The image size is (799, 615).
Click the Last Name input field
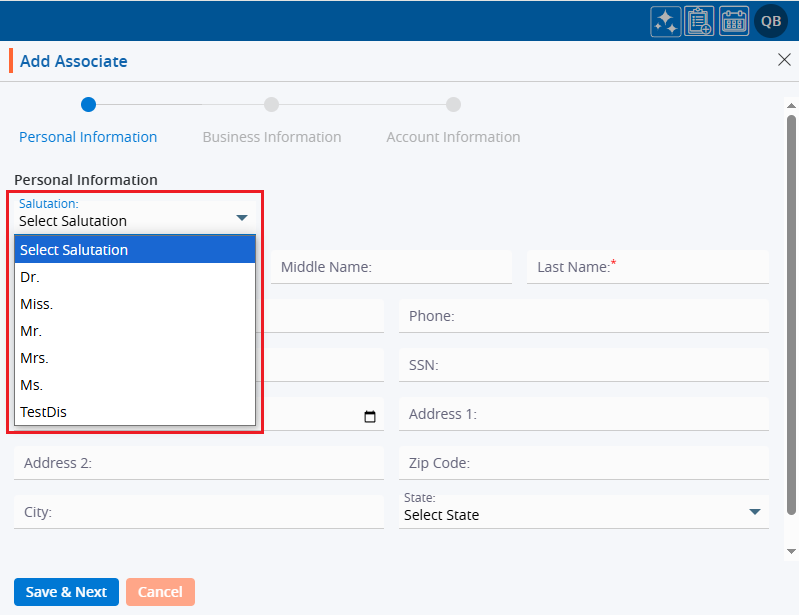click(x=647, y=267)
